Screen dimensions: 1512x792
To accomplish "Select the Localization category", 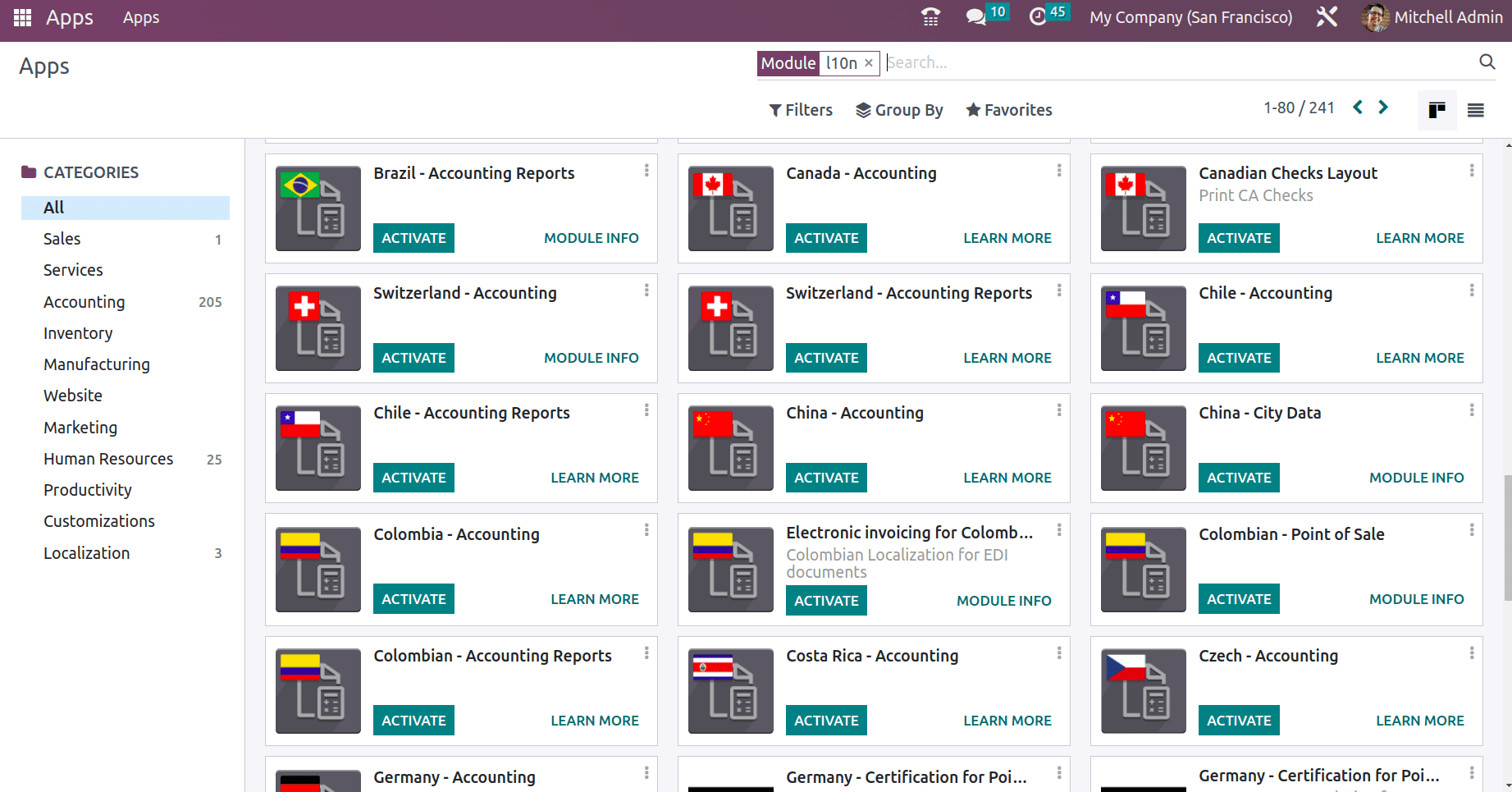I will (x=126, y=553).
